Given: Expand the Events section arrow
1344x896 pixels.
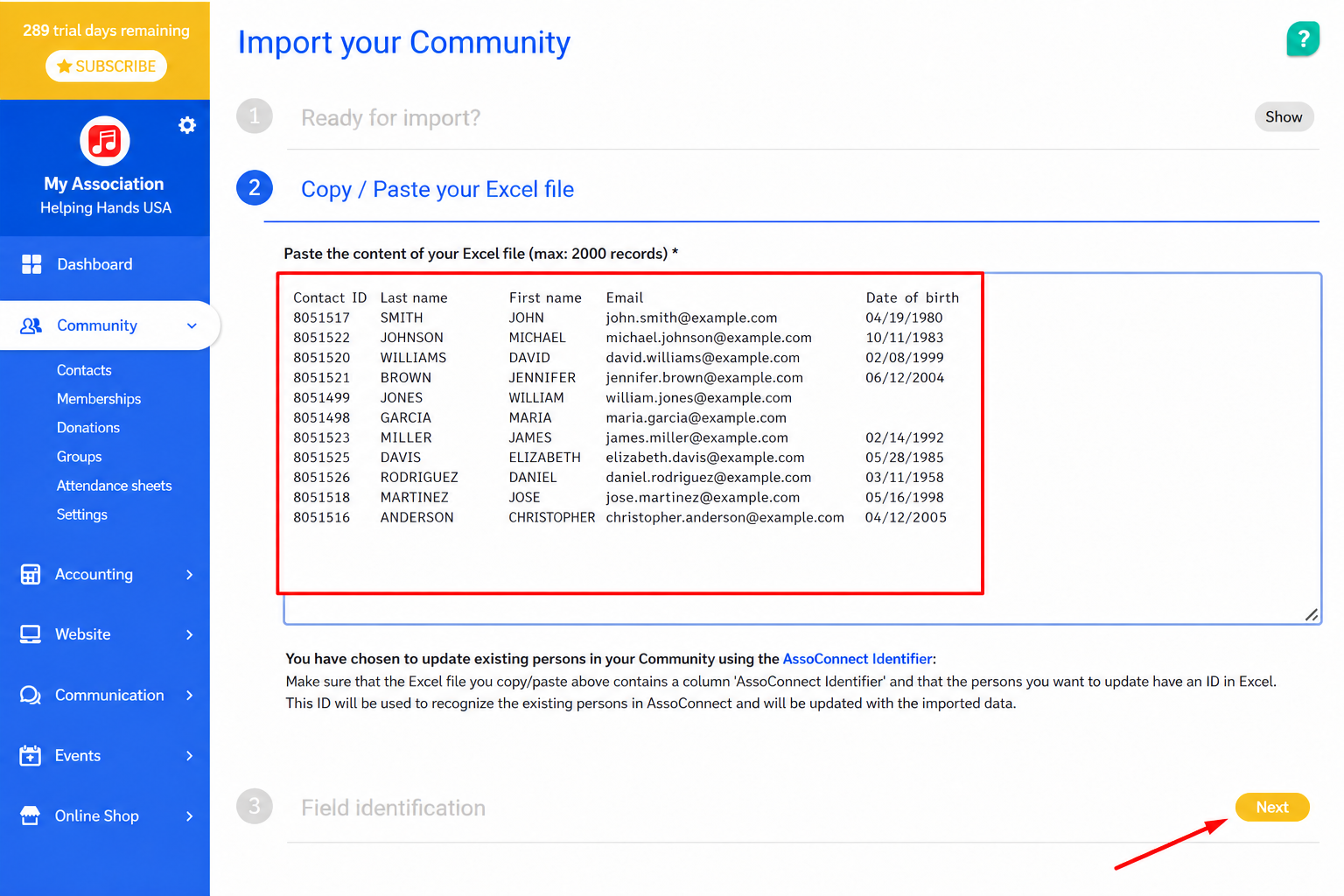Looking at the screenshot, I should pyautogui.click(x=190, y=755).
